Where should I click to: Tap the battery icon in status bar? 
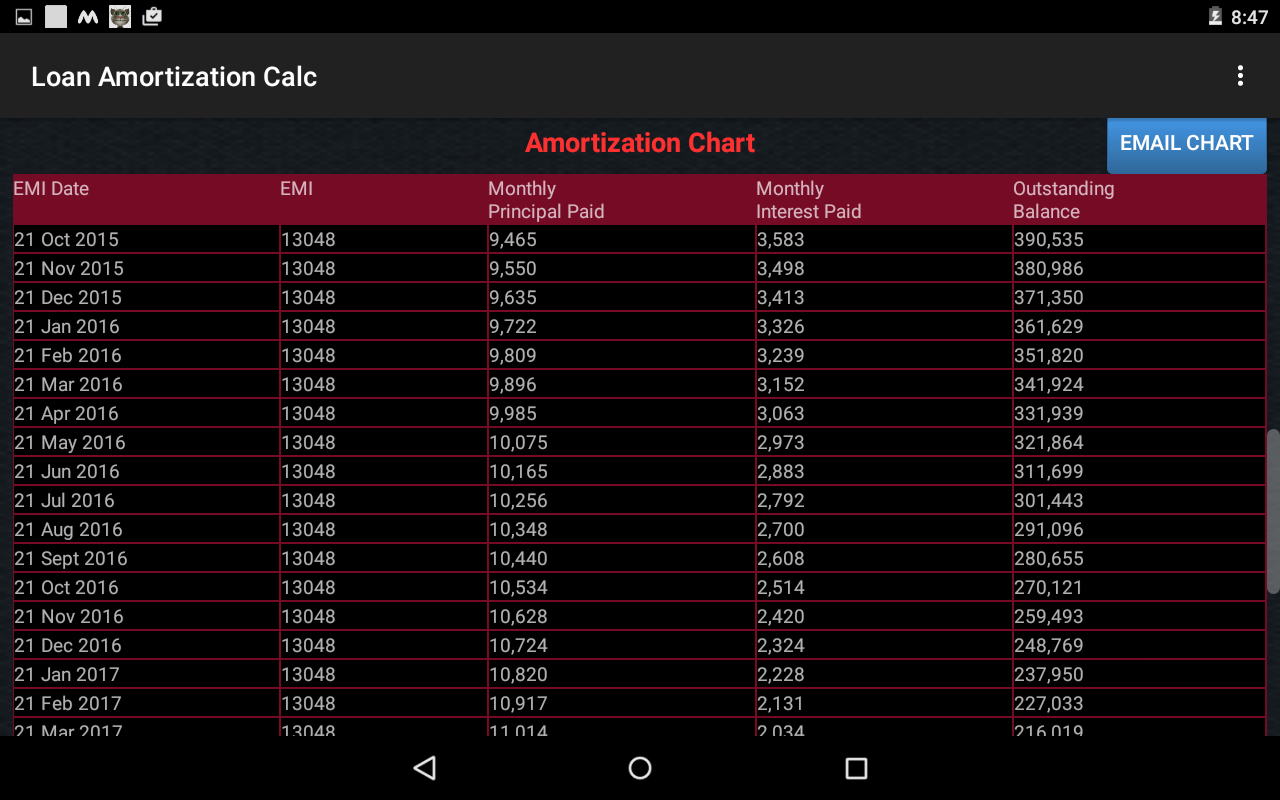tap(1215, 17)
